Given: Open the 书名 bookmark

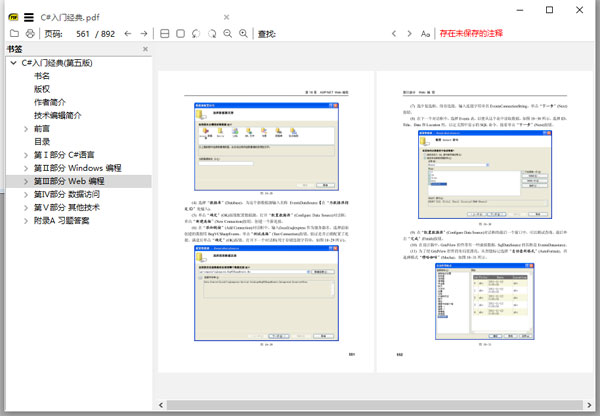Looking at the screenshot, I should 42,76.
